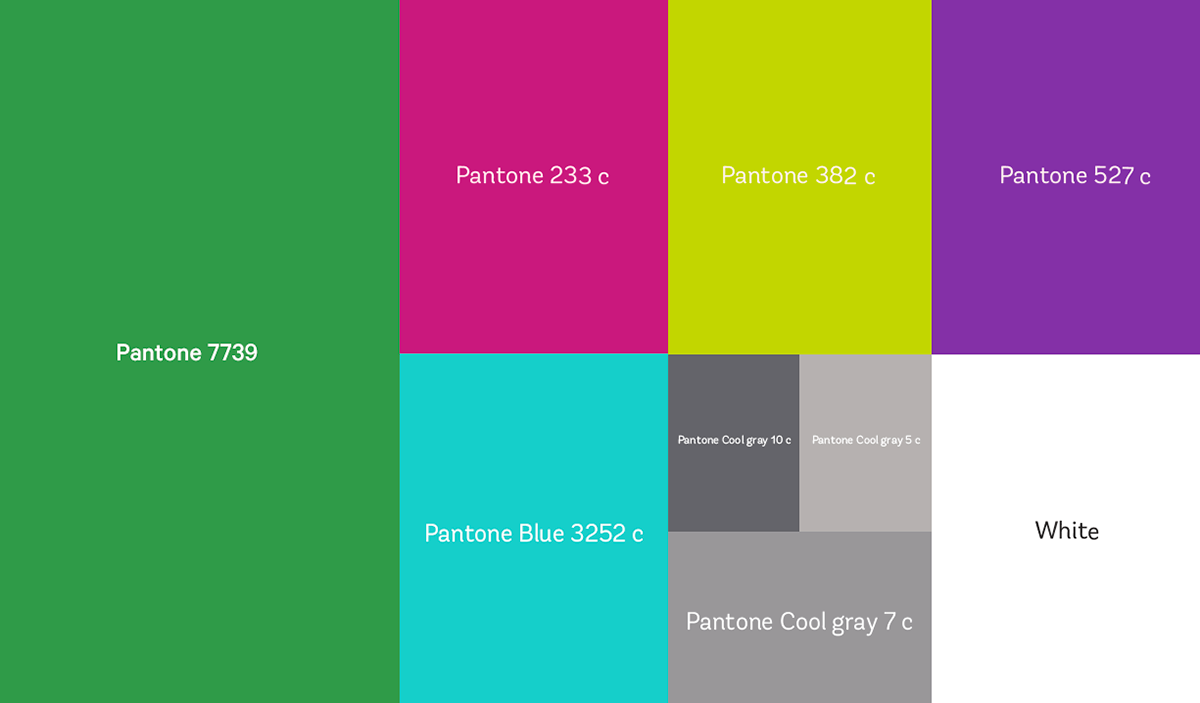
Task: Pick the White swatch
Action: tap(1066, 528)
